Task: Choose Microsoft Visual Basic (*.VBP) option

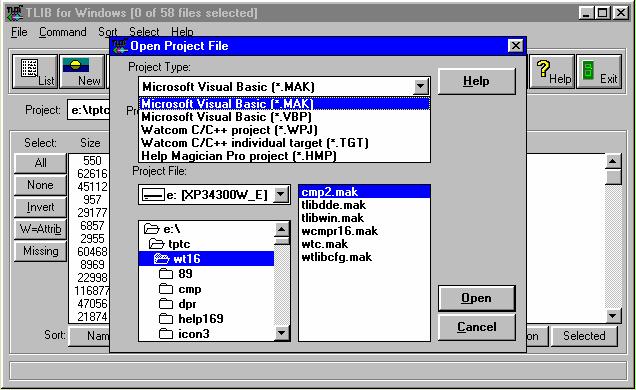Action: (x=284, y=117)
